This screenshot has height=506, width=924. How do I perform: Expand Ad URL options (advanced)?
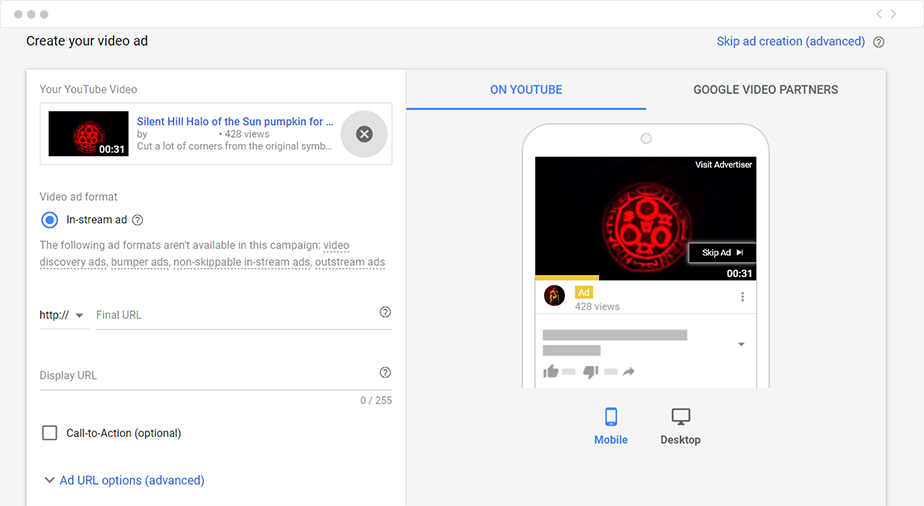coord(124,480)
